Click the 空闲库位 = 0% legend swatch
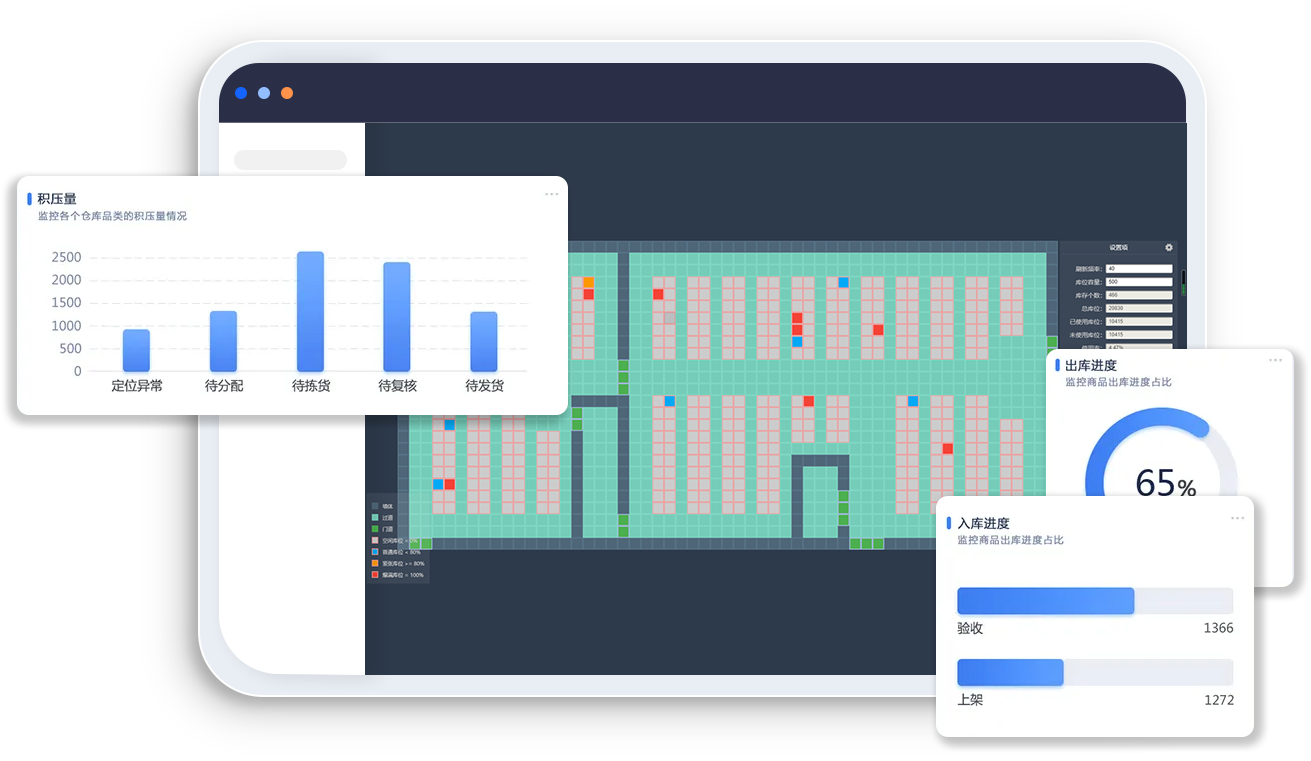 [x=375, y=540]
